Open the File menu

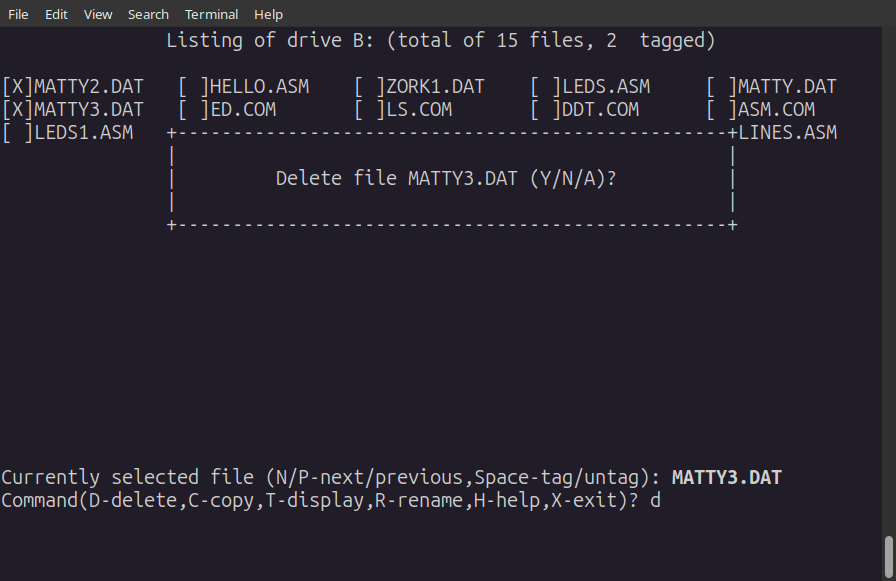(18, 14)
